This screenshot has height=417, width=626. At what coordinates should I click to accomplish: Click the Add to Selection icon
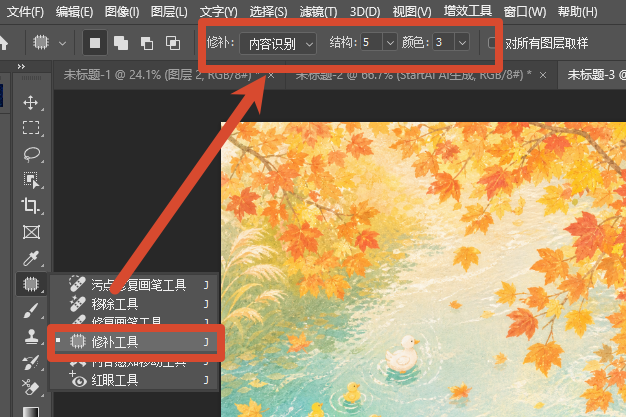point(121,43)
